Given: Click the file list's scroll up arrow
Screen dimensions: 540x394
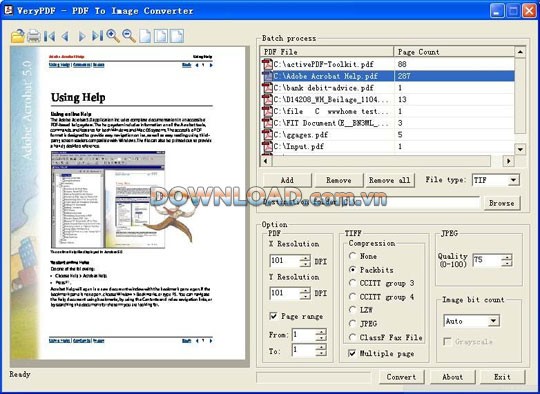Looking at the screenshot, I should (x=520, y=52).
